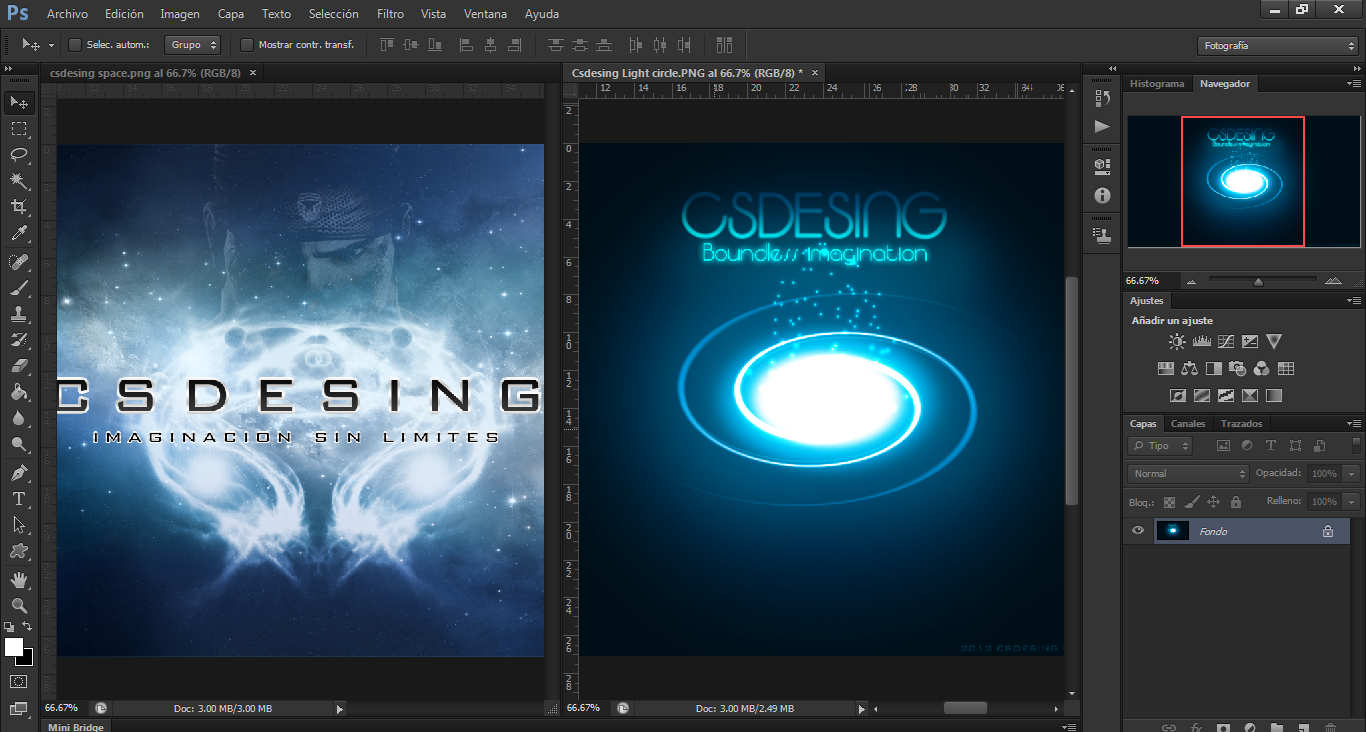Image resolution: width=1366 pixels, height=732 pixels.
Task: Create a new layer in Layers panel
Action: (1303, 728)
